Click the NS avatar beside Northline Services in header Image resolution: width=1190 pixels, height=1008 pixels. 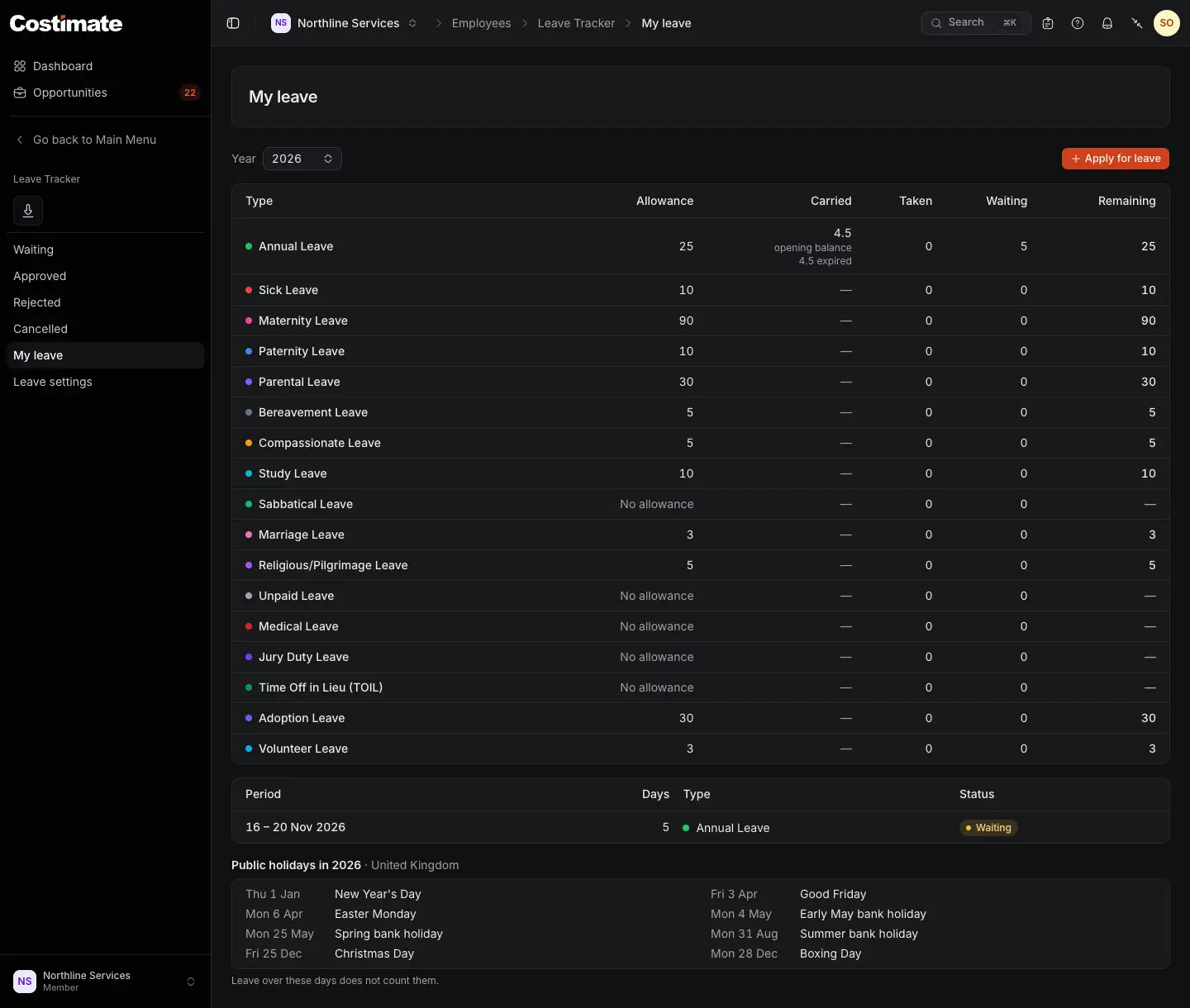coord(281,23)
